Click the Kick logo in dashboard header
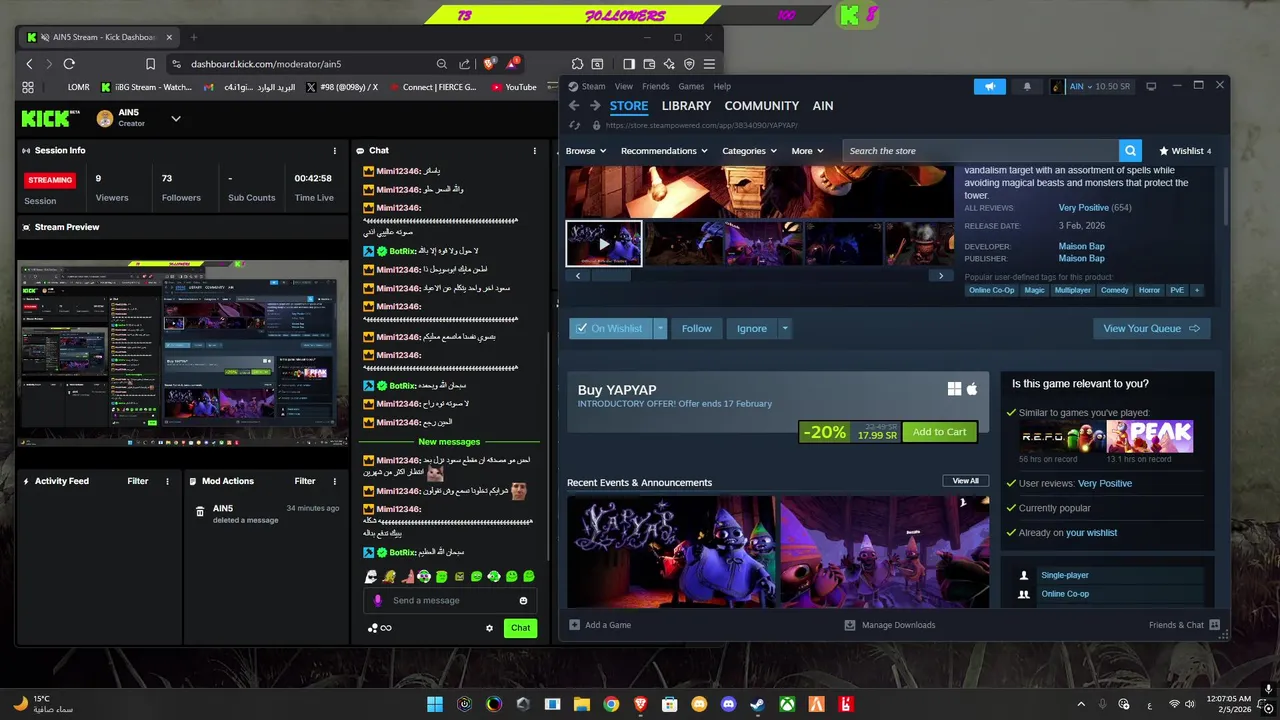Image resolution: width=1280 pixels, height=720 pixels. click(51, 119)
